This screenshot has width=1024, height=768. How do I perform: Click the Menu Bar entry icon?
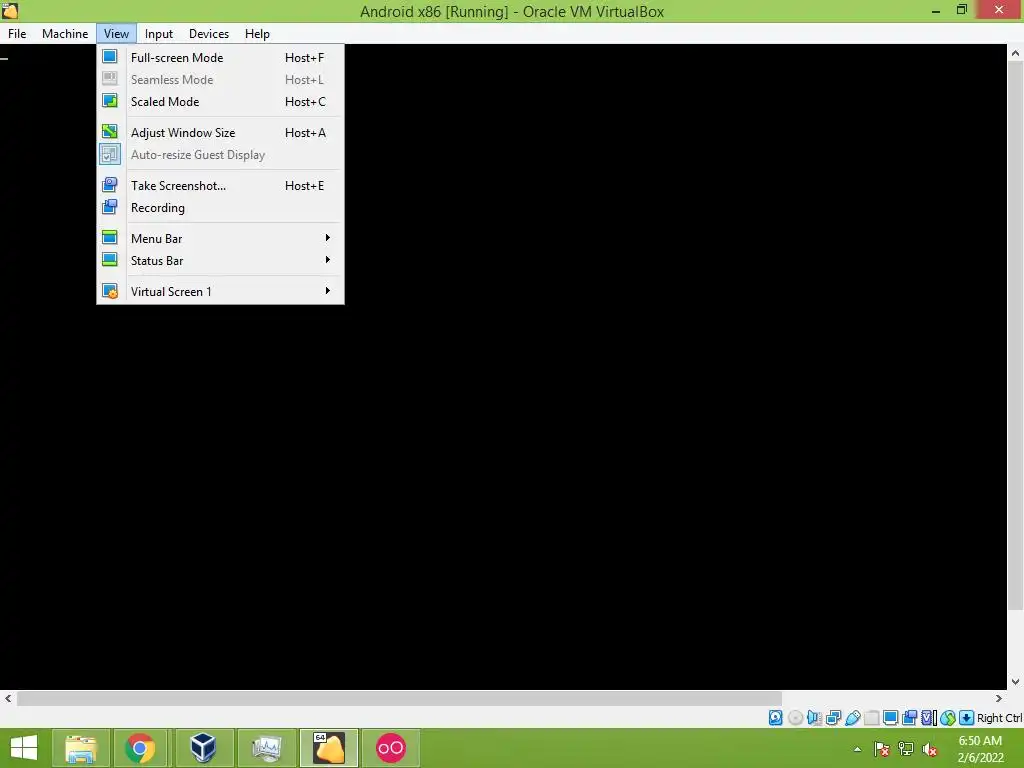coord(110,238)
